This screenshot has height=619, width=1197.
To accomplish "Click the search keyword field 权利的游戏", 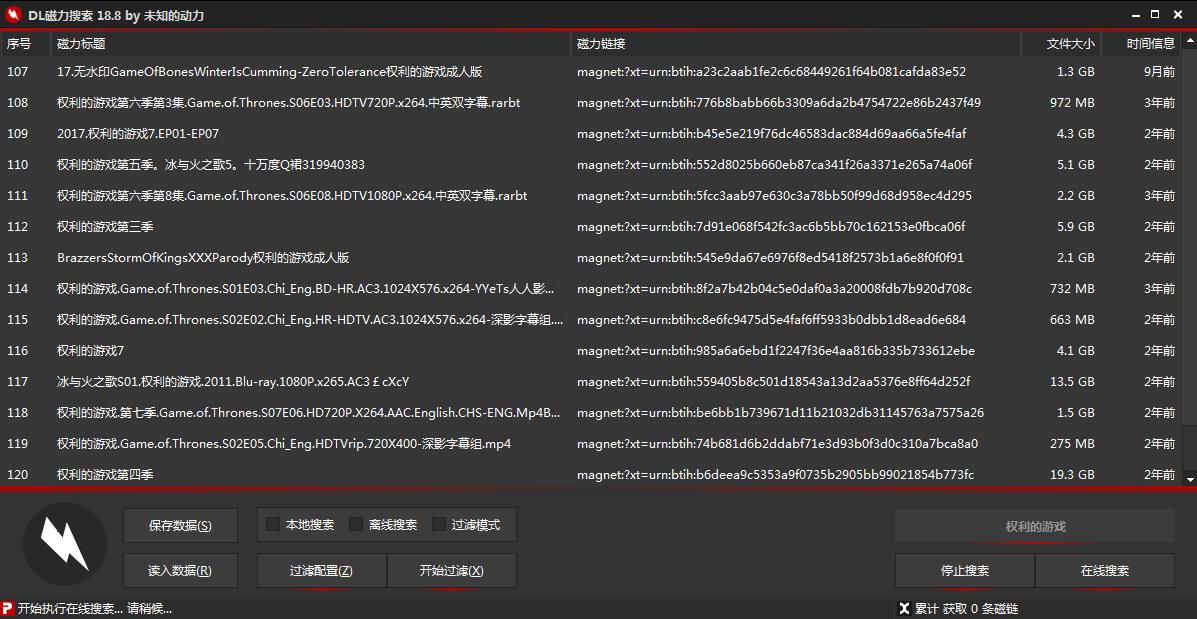I will [1035, 527].
